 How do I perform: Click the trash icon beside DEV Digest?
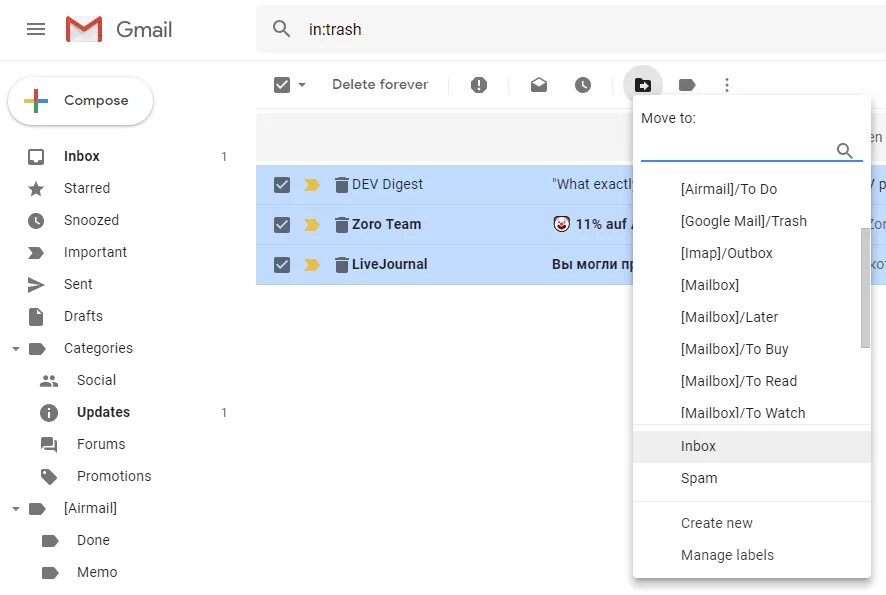[341, 185]
